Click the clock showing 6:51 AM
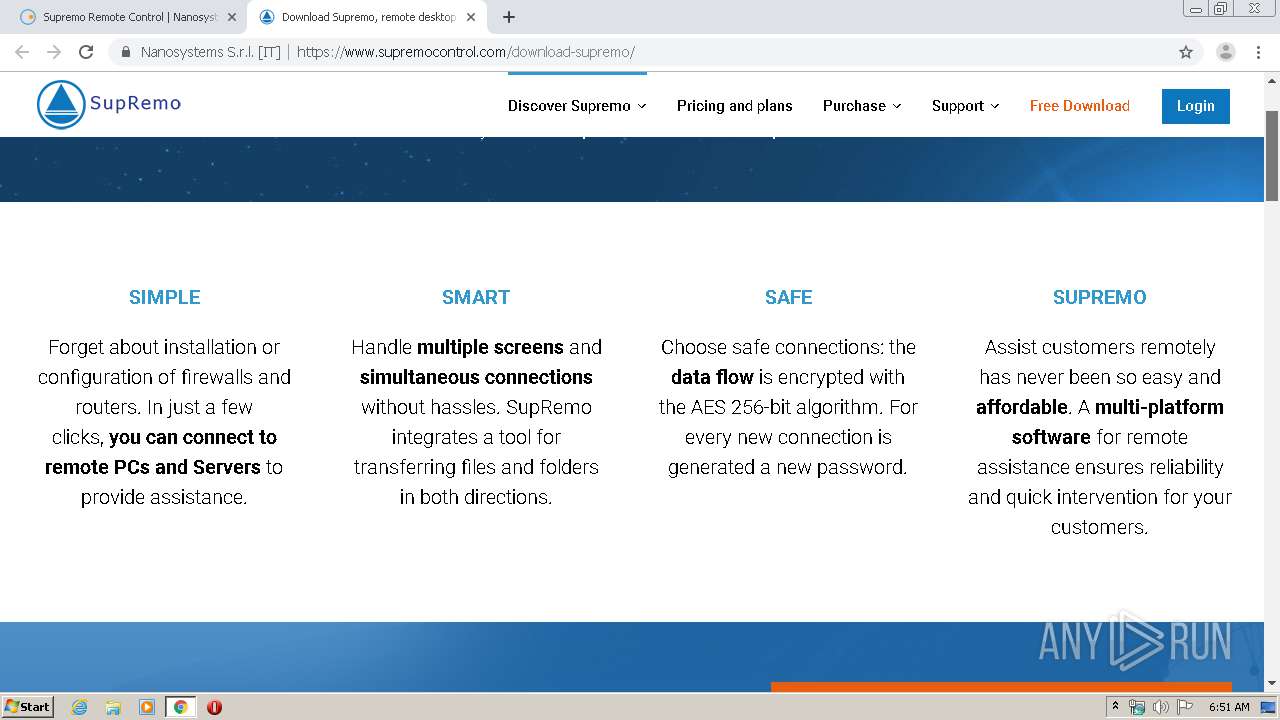 click(x=1229, y=707)
